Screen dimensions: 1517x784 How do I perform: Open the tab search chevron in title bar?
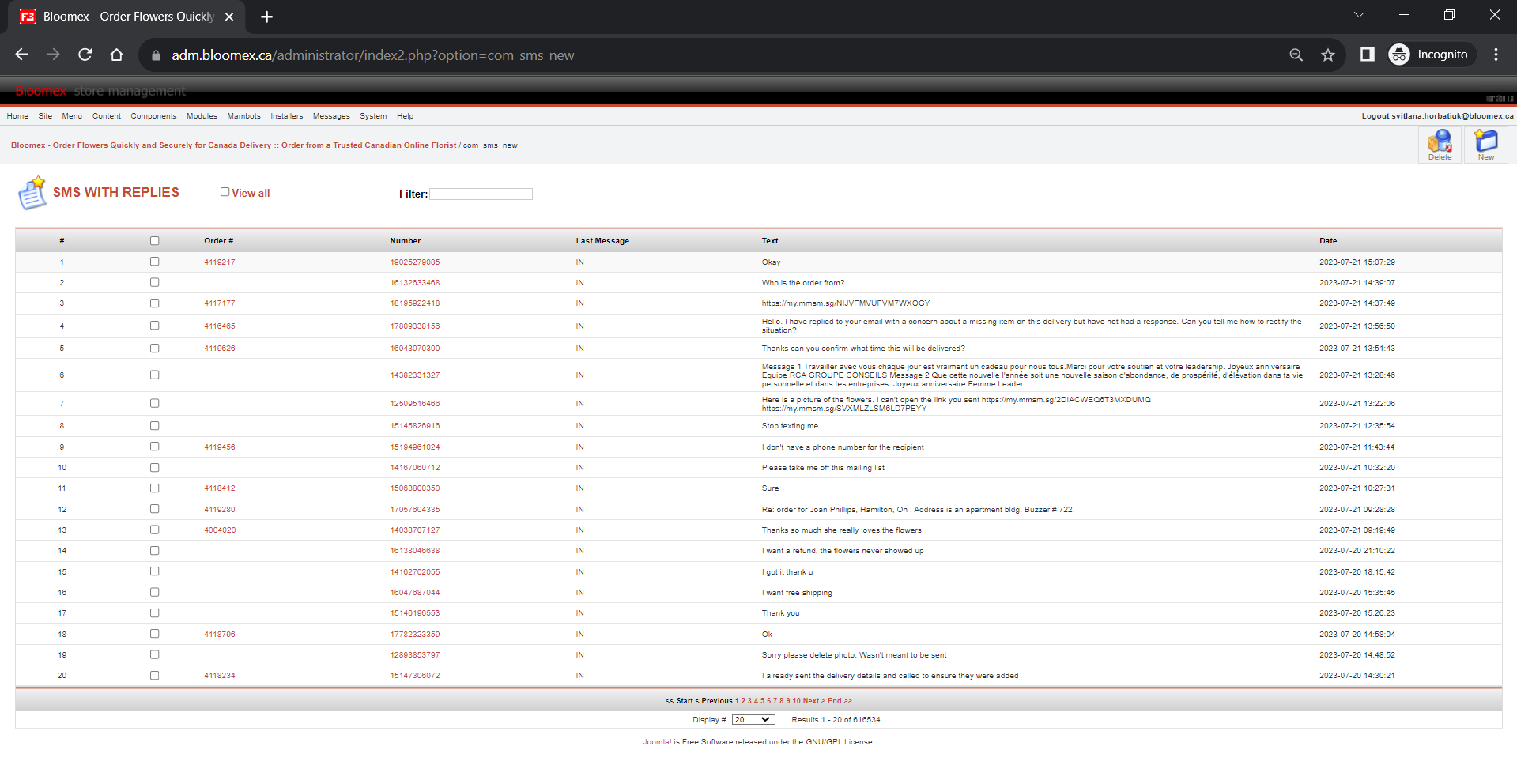point(1360,15)
